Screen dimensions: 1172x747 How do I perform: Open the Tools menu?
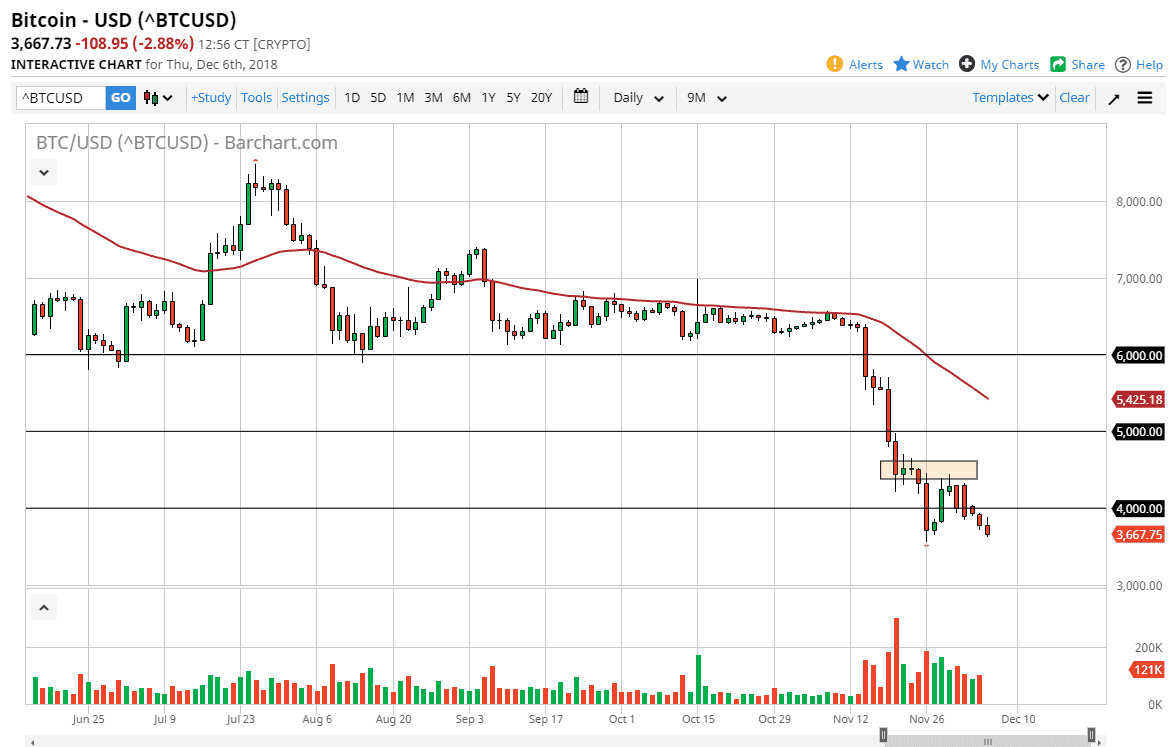[256, 97]
